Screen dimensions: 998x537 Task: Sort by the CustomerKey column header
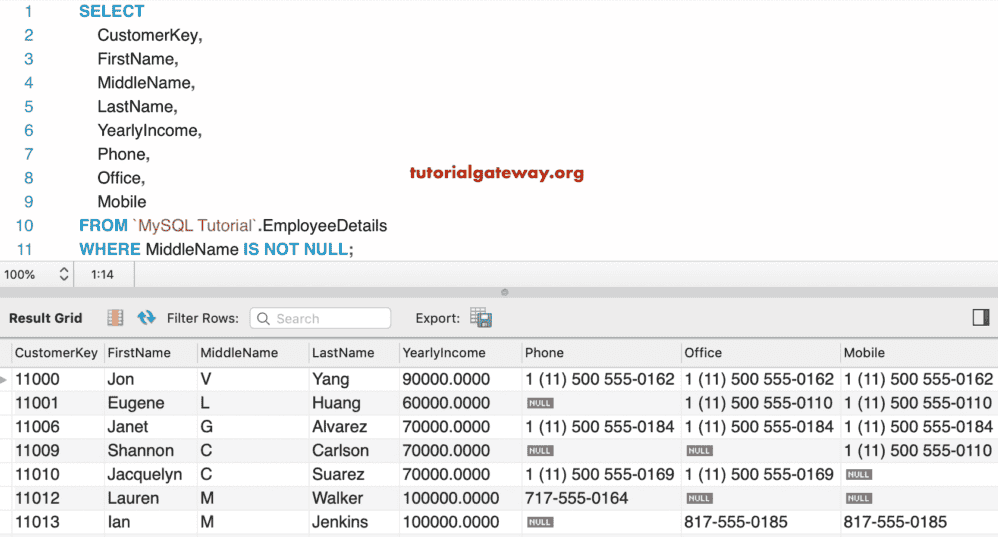pyautogui.click(x=56, y=352)
